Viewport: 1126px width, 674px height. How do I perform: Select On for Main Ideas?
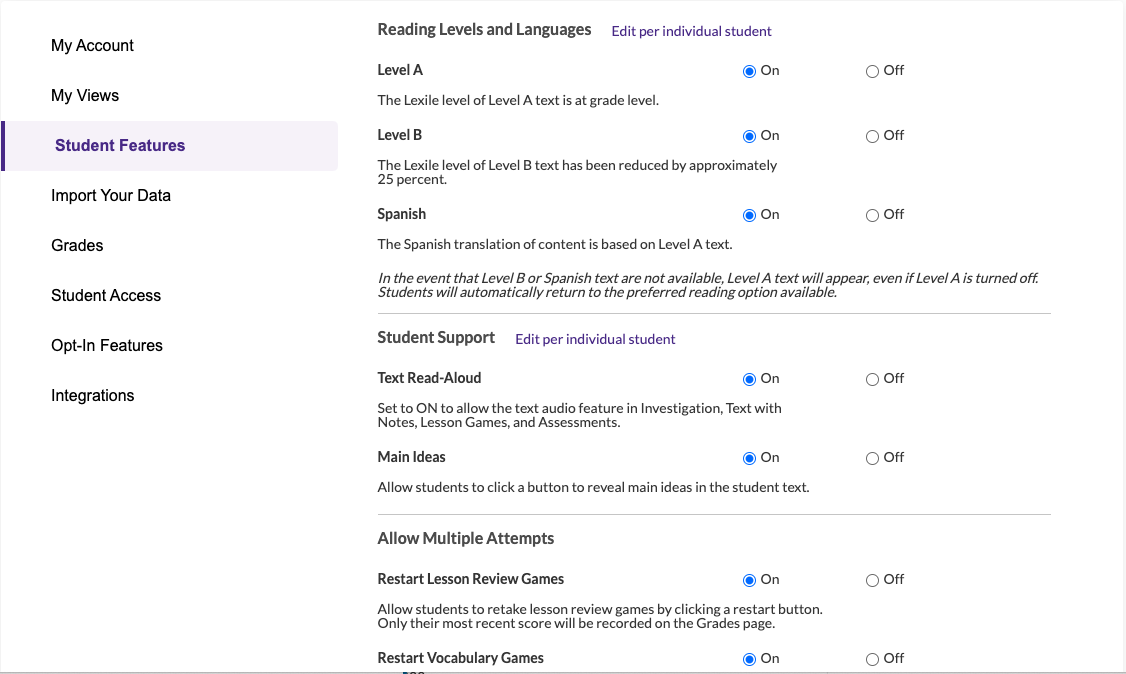(x=749, y=457)
